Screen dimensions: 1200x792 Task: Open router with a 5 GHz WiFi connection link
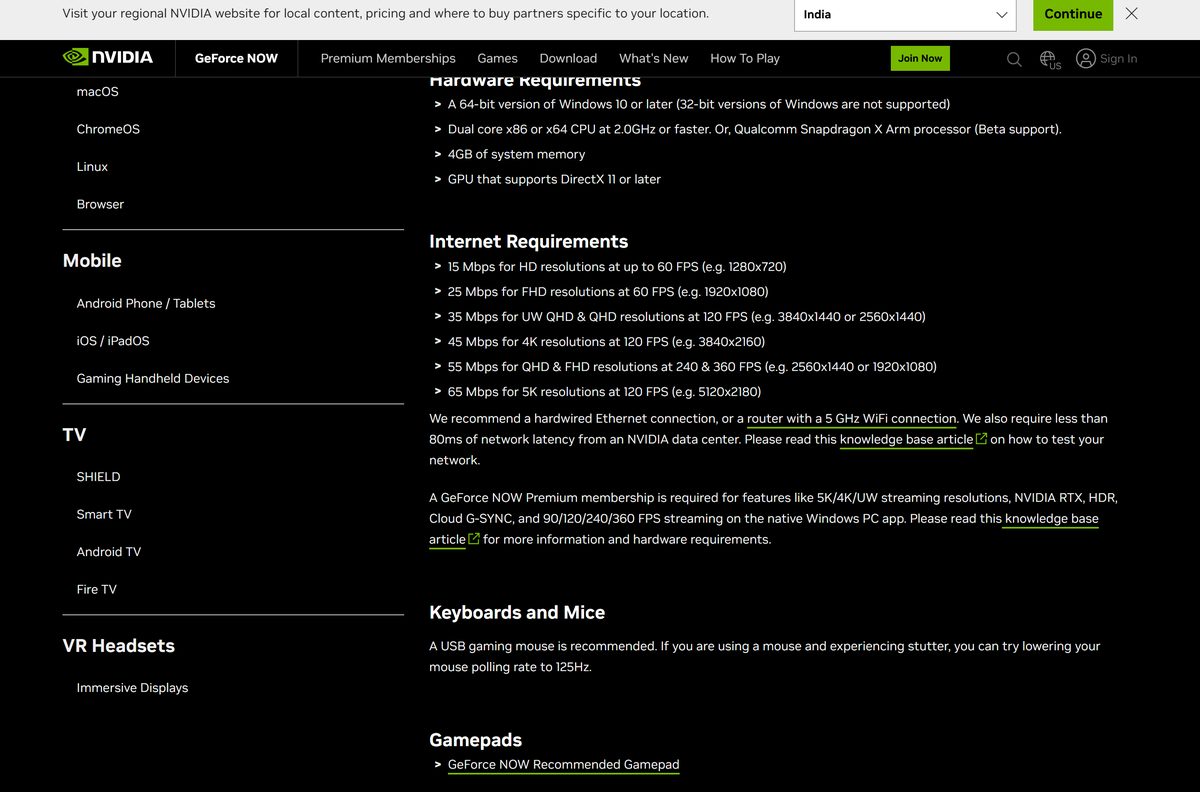click(852, 418)
